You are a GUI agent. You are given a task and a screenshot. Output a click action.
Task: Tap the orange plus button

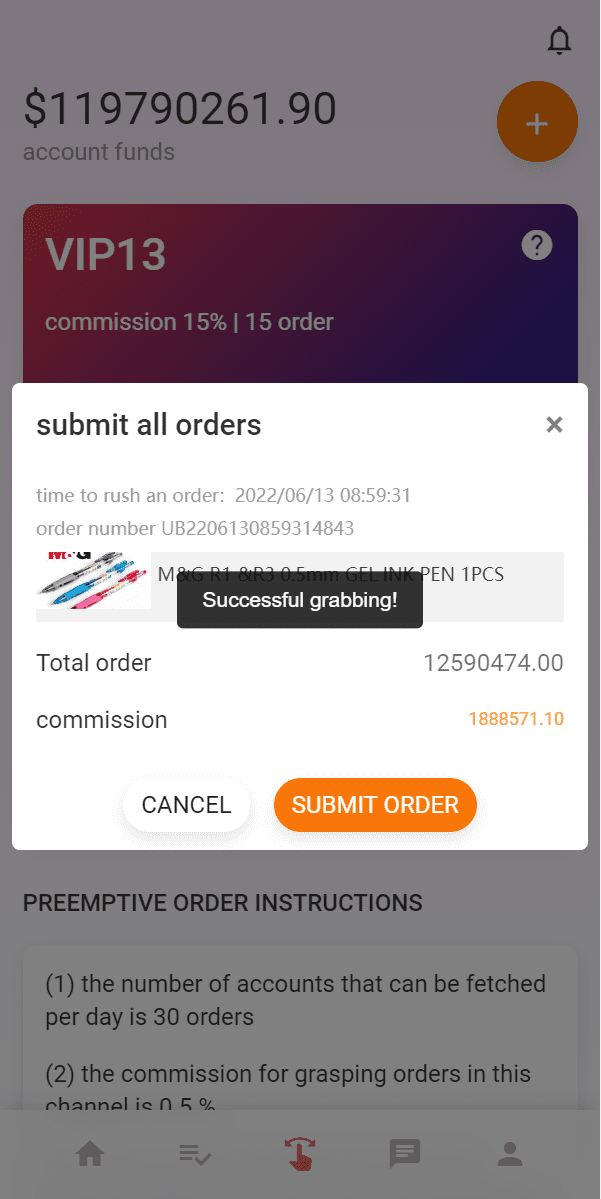537,122
